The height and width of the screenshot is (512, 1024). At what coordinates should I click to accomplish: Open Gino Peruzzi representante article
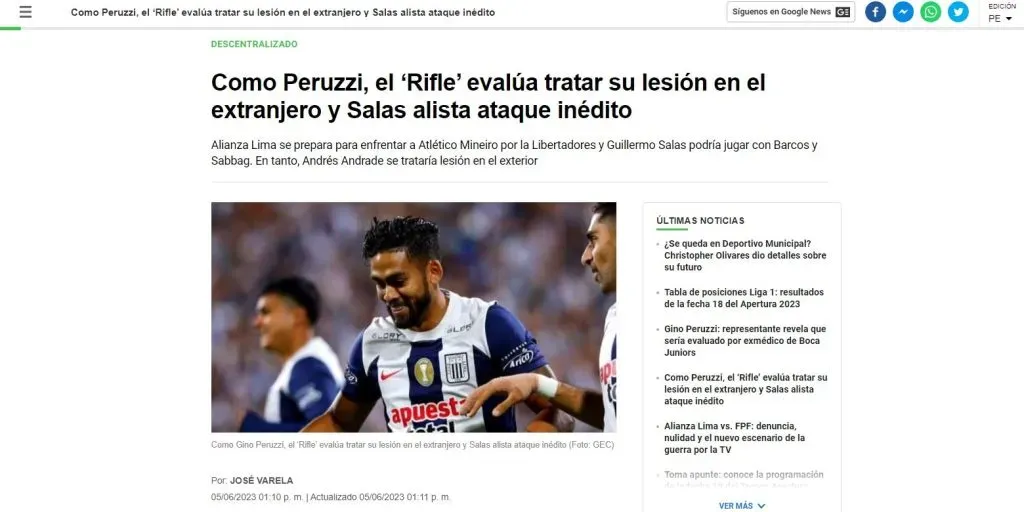[x=745, y=341]
